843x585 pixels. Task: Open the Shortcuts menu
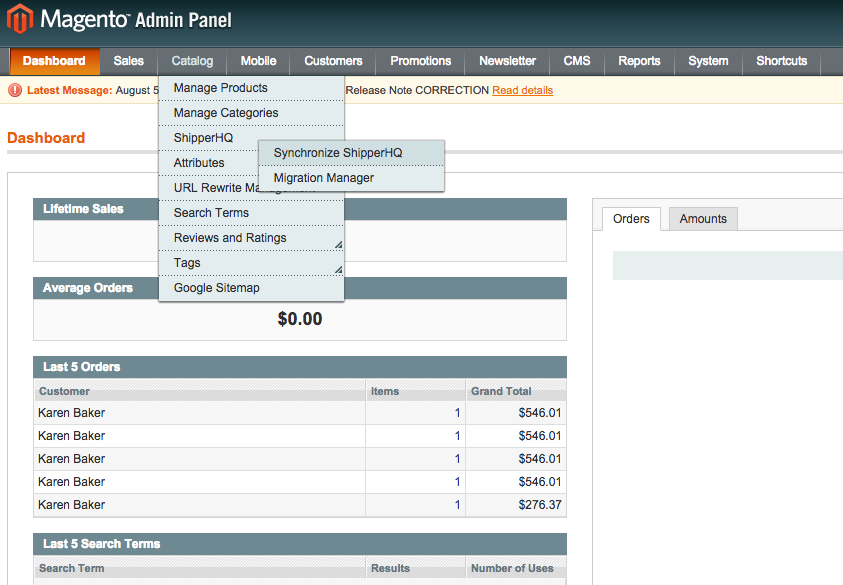[781, 61]
